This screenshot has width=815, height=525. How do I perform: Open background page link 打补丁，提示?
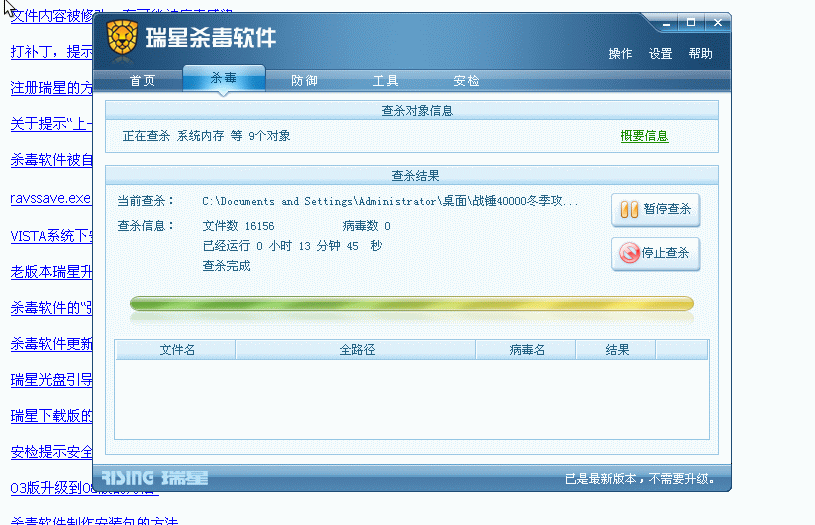(x=51, y=52)
